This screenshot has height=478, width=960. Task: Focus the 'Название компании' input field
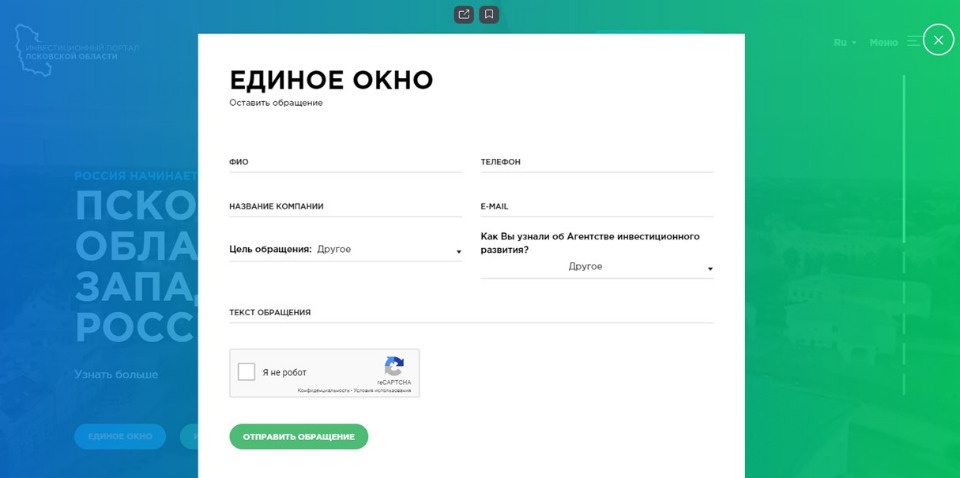pos(345,206)
